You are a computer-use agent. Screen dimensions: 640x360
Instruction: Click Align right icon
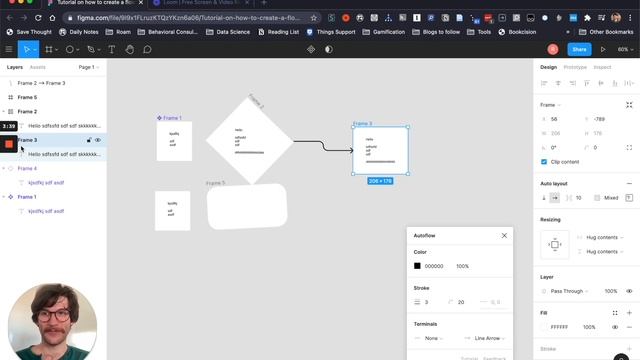coord(573,83)
